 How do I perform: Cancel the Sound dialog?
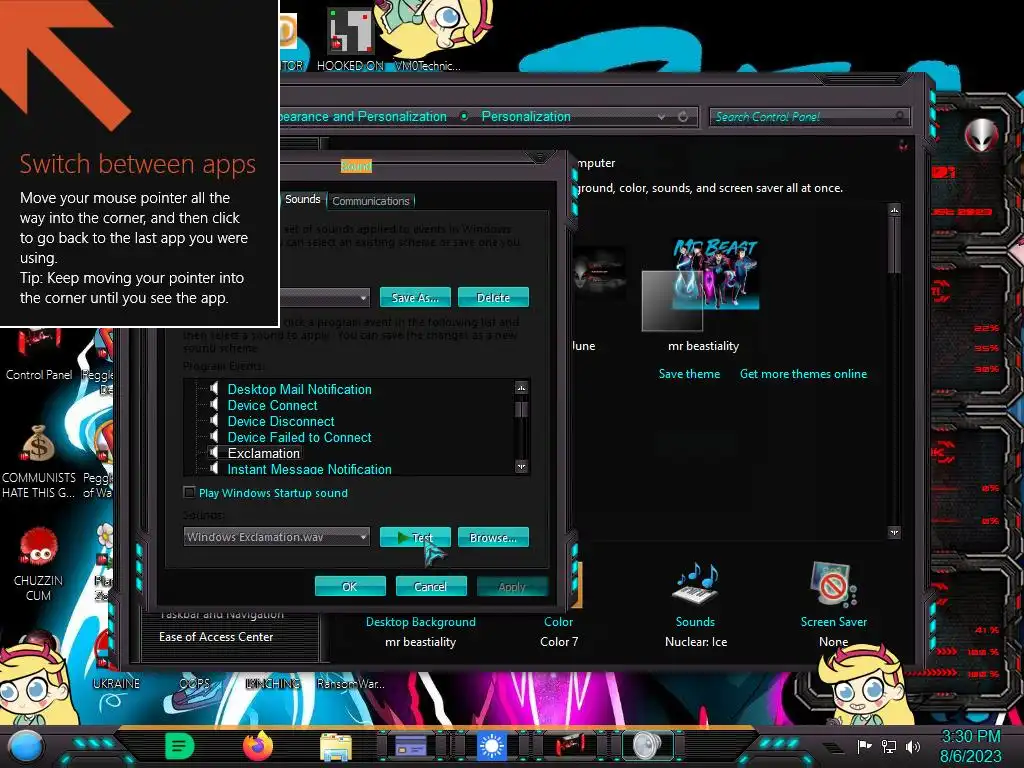(430, 586)
